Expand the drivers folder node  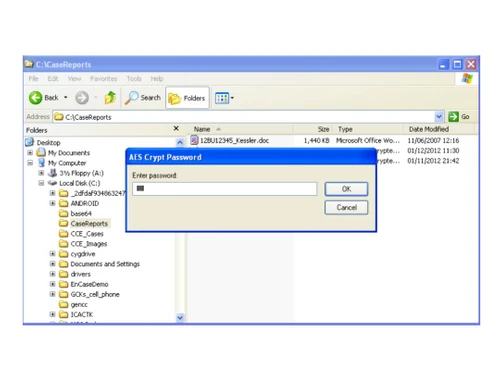52,274
